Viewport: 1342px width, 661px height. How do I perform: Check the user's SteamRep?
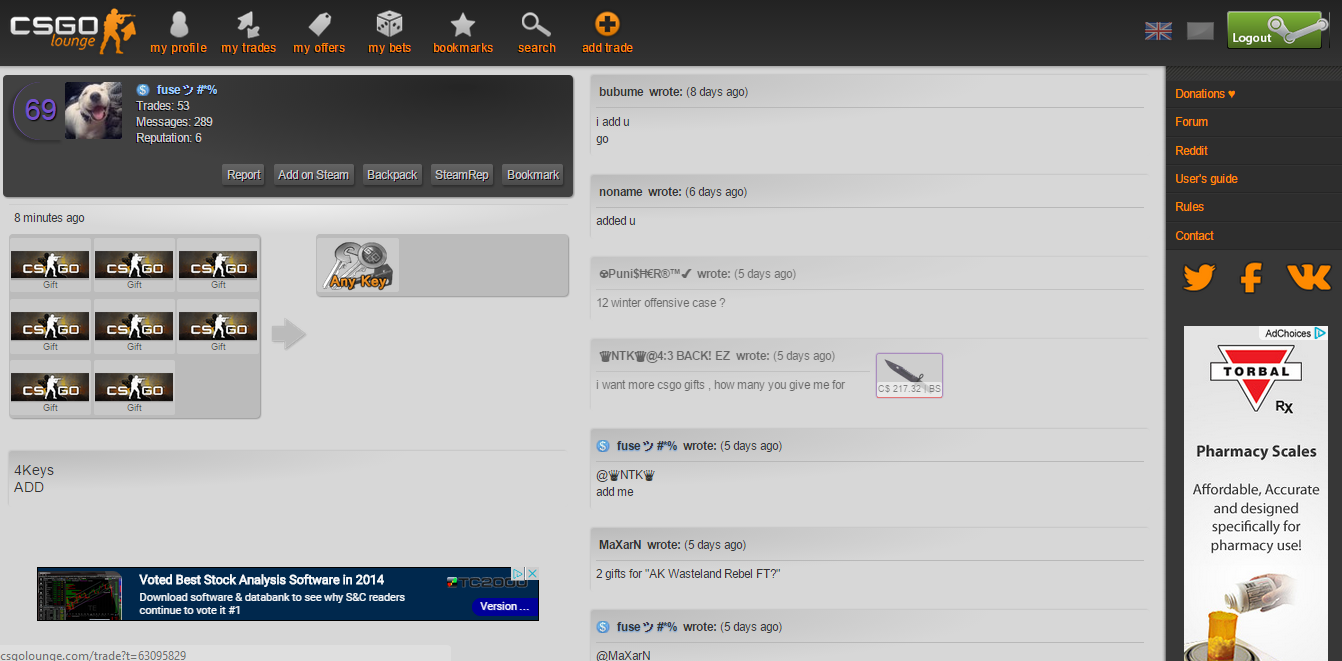tap(462, 175)
